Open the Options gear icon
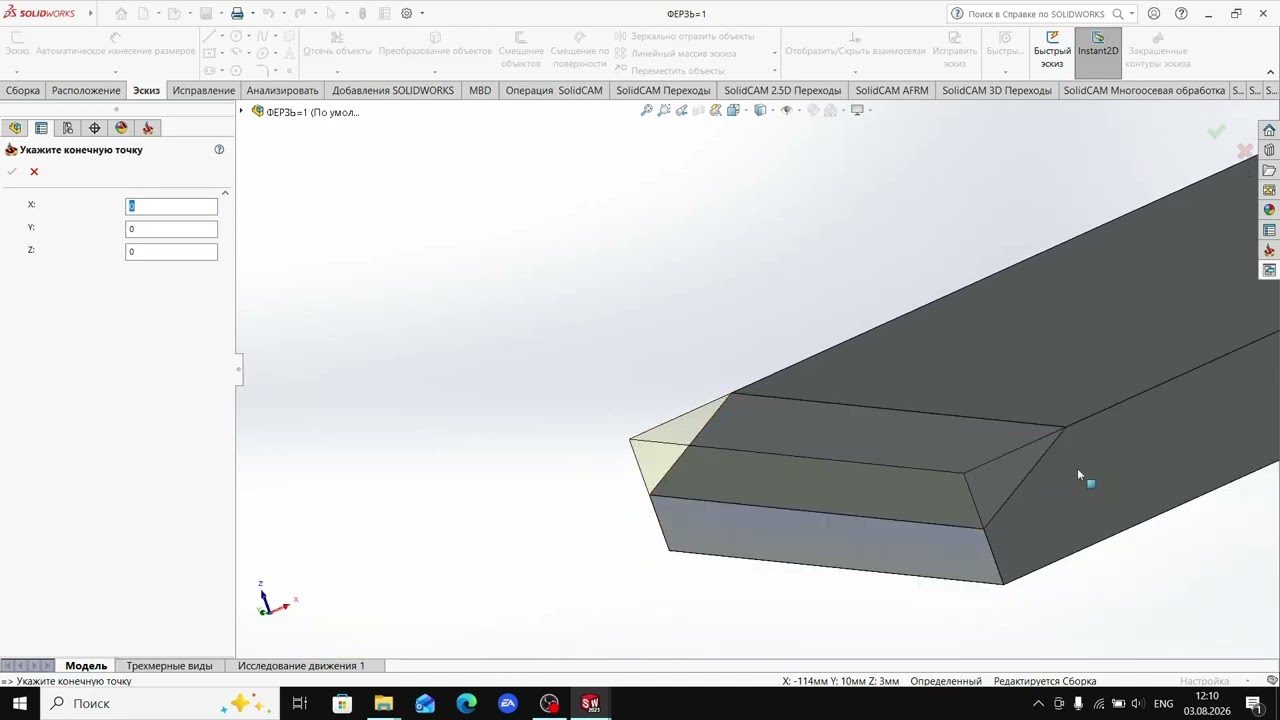Screen dimensions: 1280x720 click(x=407, y=14)
